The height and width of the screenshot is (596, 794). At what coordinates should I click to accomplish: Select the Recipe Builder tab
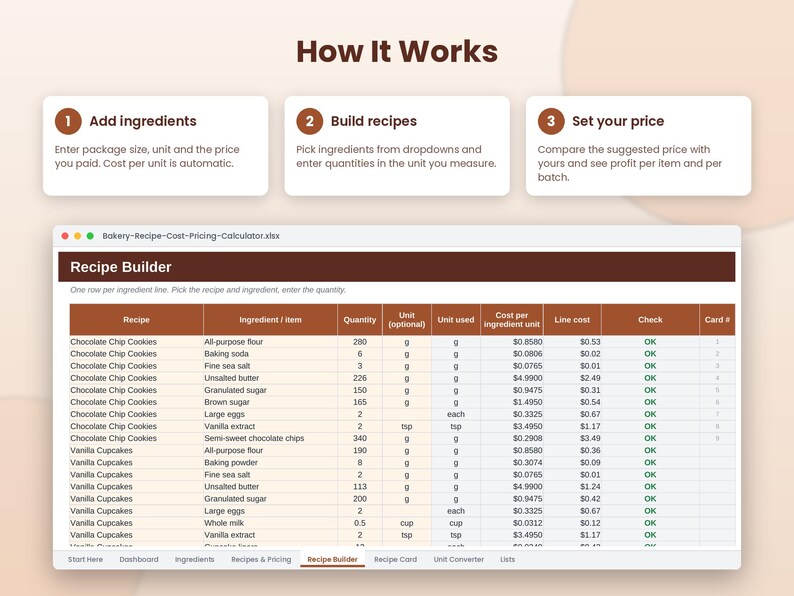[x=332, y=559]
